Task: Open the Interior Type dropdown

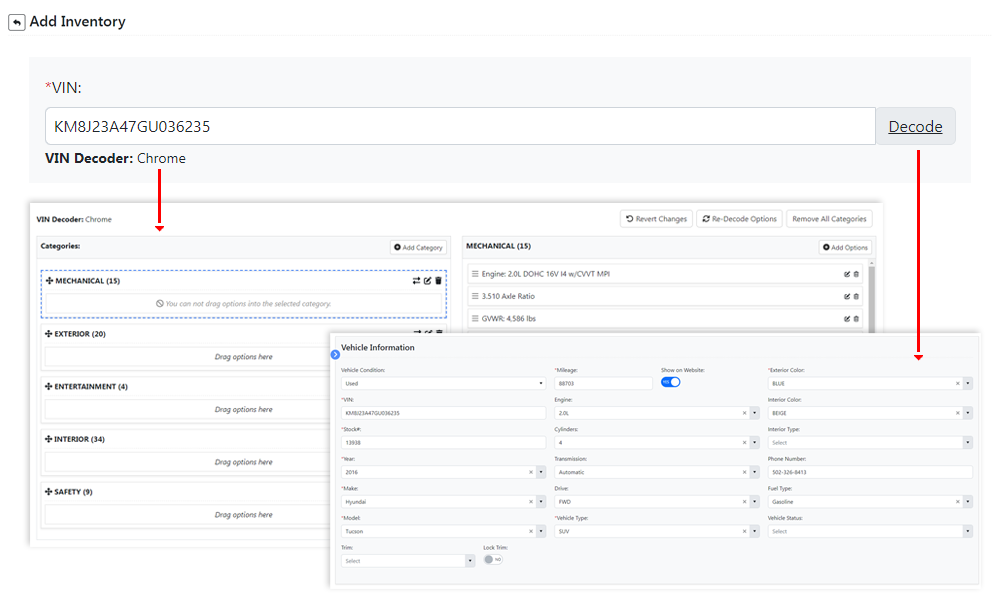Action: coord(870,442)
